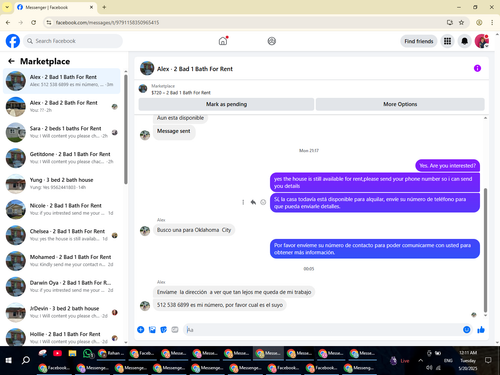The height and width of the screenshot is (375, 500).
Task: Choose a GIF in the composer
Action: (175, 330)
